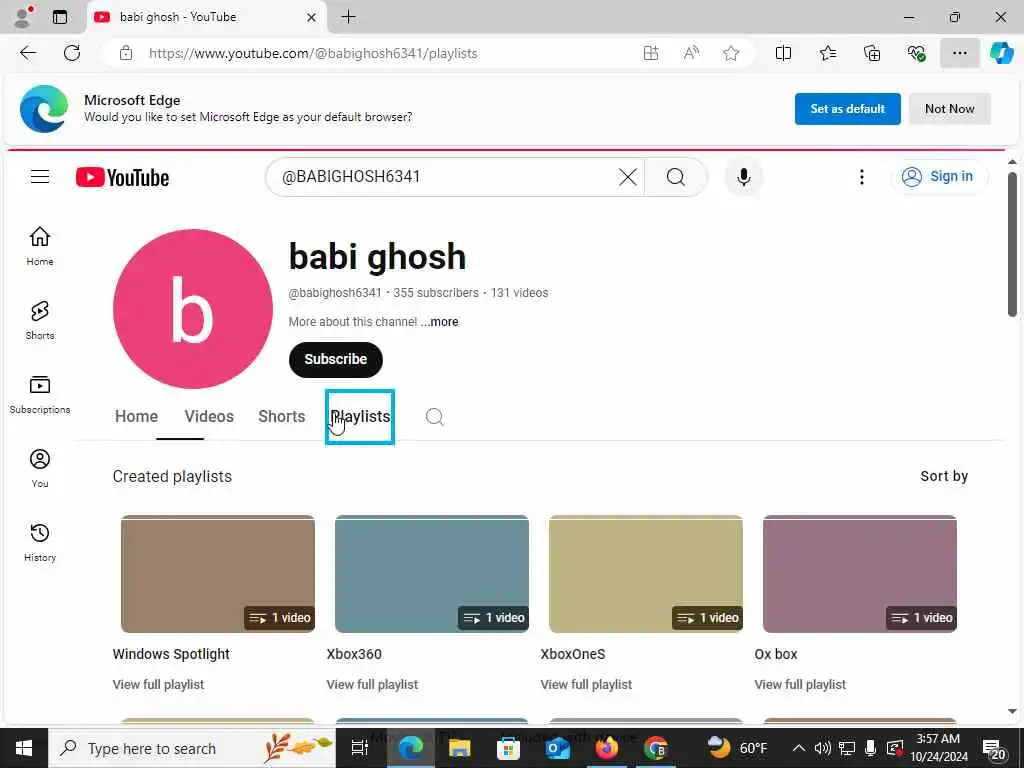Switch to channel Shorts tab
Image resolution: width=1024 pixels, height=768 pixels.
(281, 417)
